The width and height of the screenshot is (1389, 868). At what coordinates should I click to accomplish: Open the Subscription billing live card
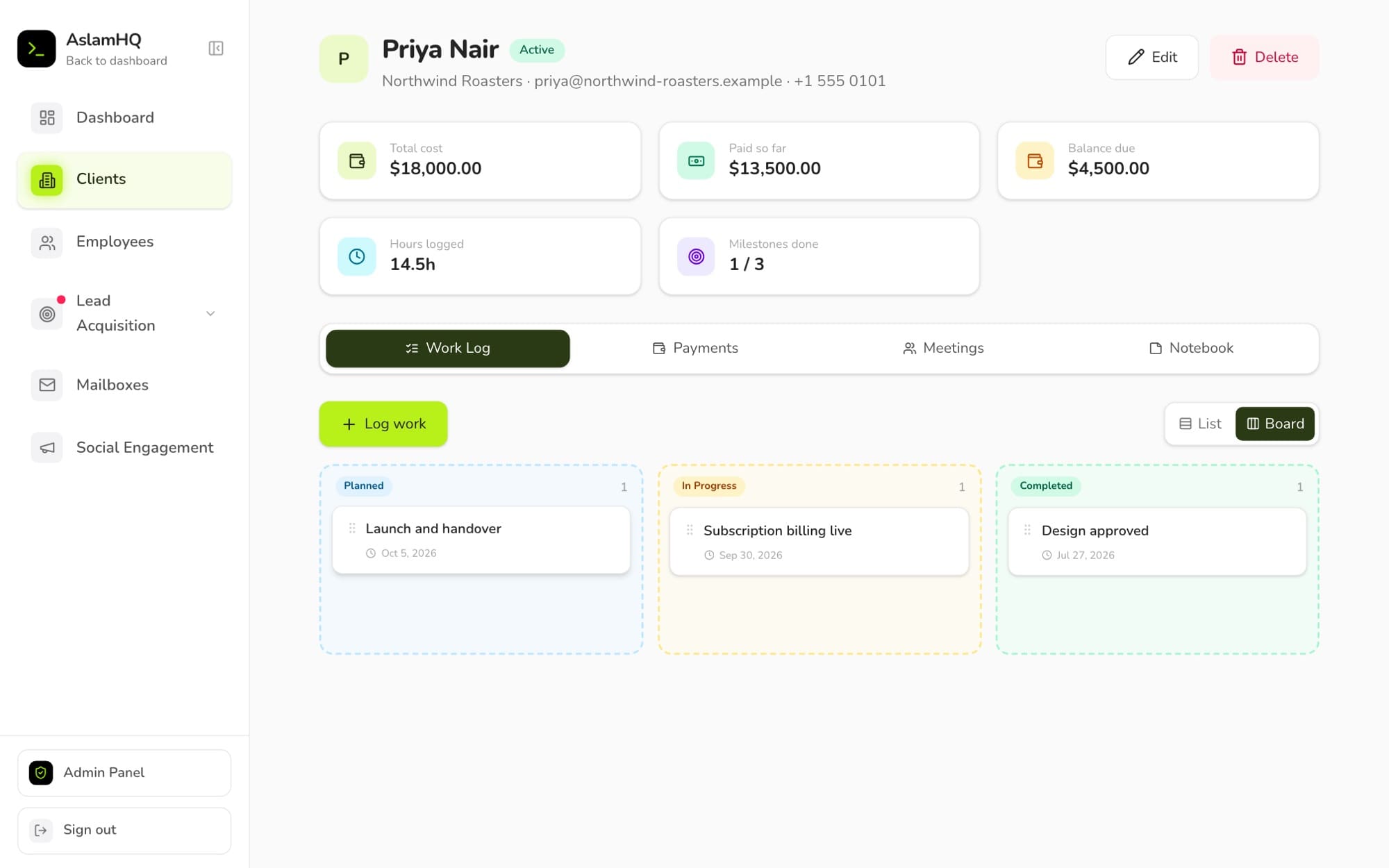[x=819, y=542]
